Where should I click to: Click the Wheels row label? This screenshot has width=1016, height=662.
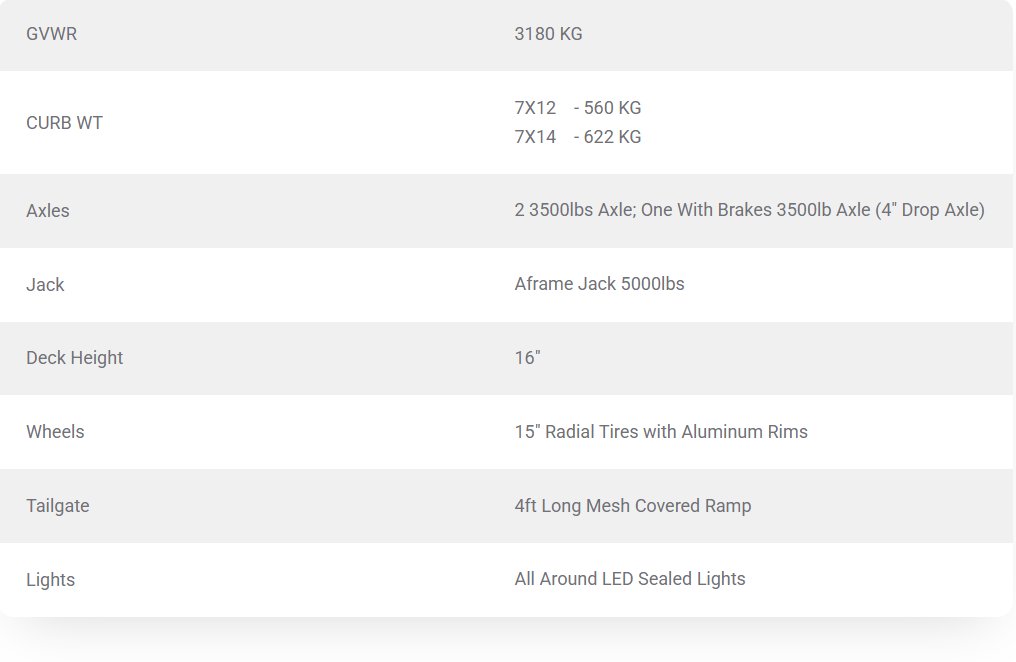[55, 432]
